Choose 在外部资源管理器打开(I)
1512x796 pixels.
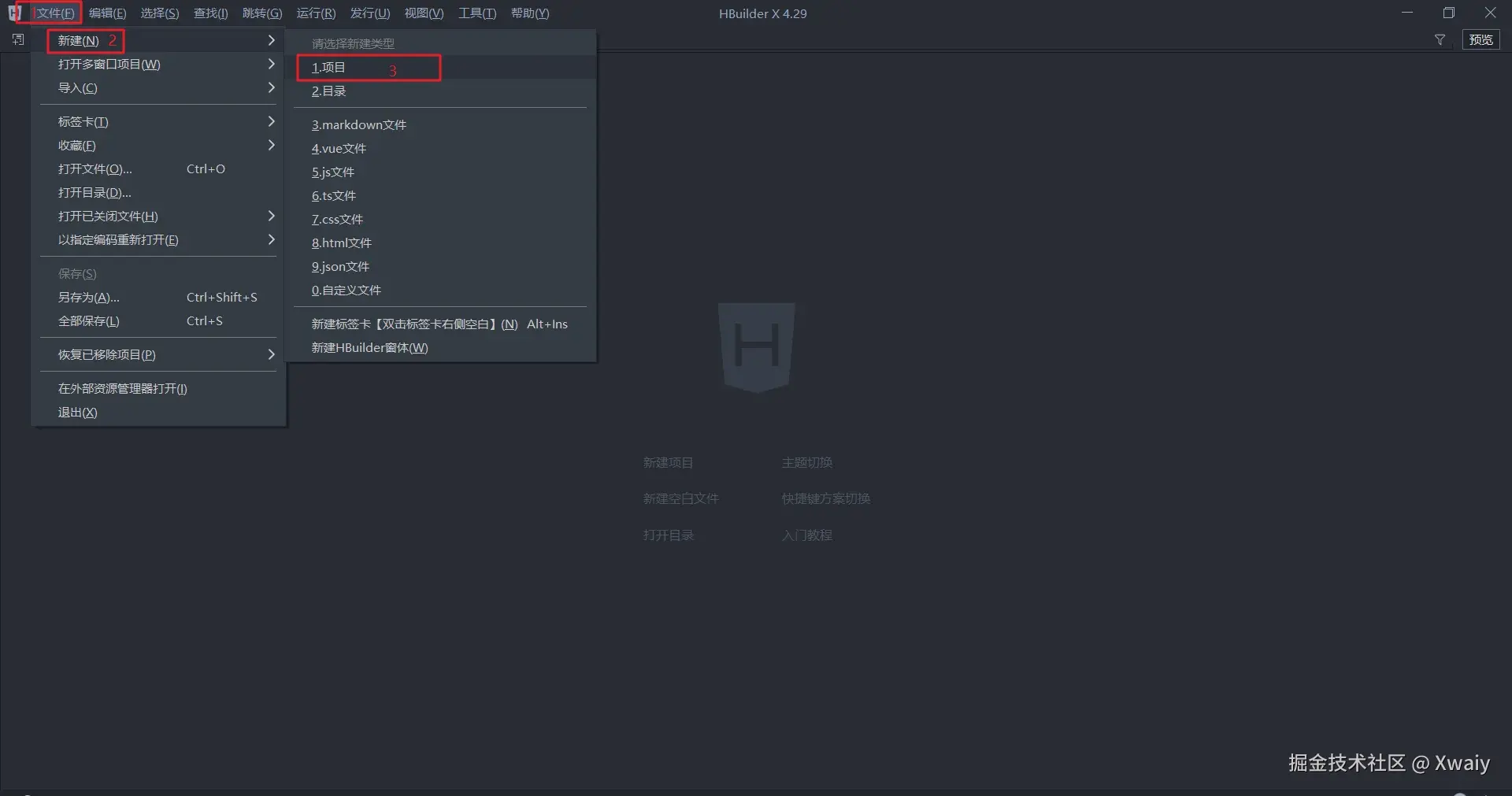click(x=158, y=388)
